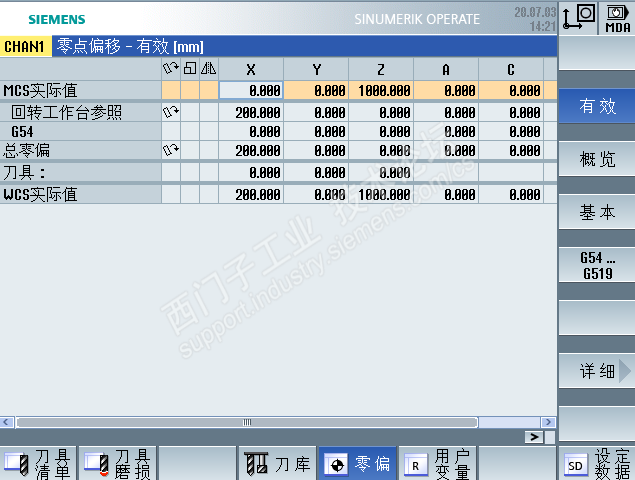Click the scaling column header icon
This screenshot has height=480, width=635.
pos(190,68)
